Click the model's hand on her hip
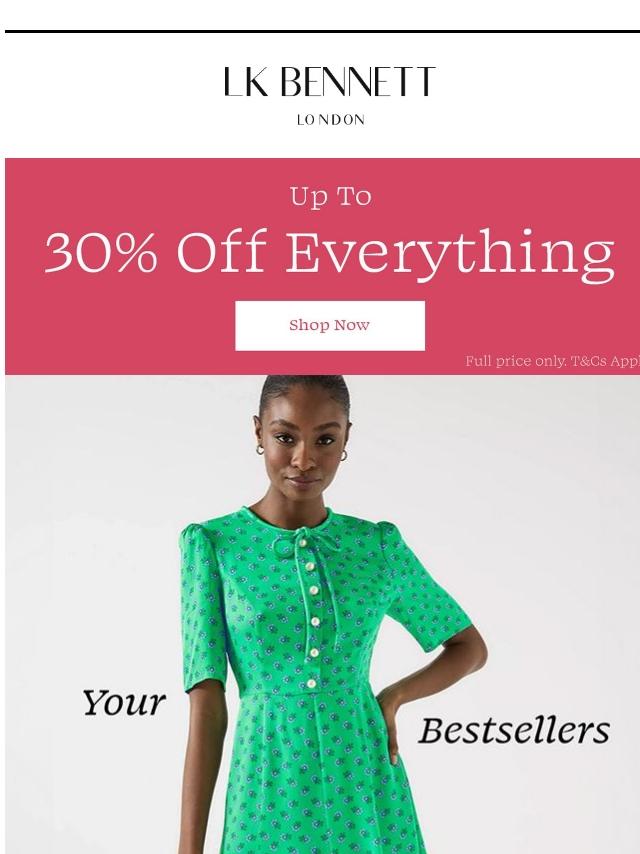640x854 pixels. (389, 724)
